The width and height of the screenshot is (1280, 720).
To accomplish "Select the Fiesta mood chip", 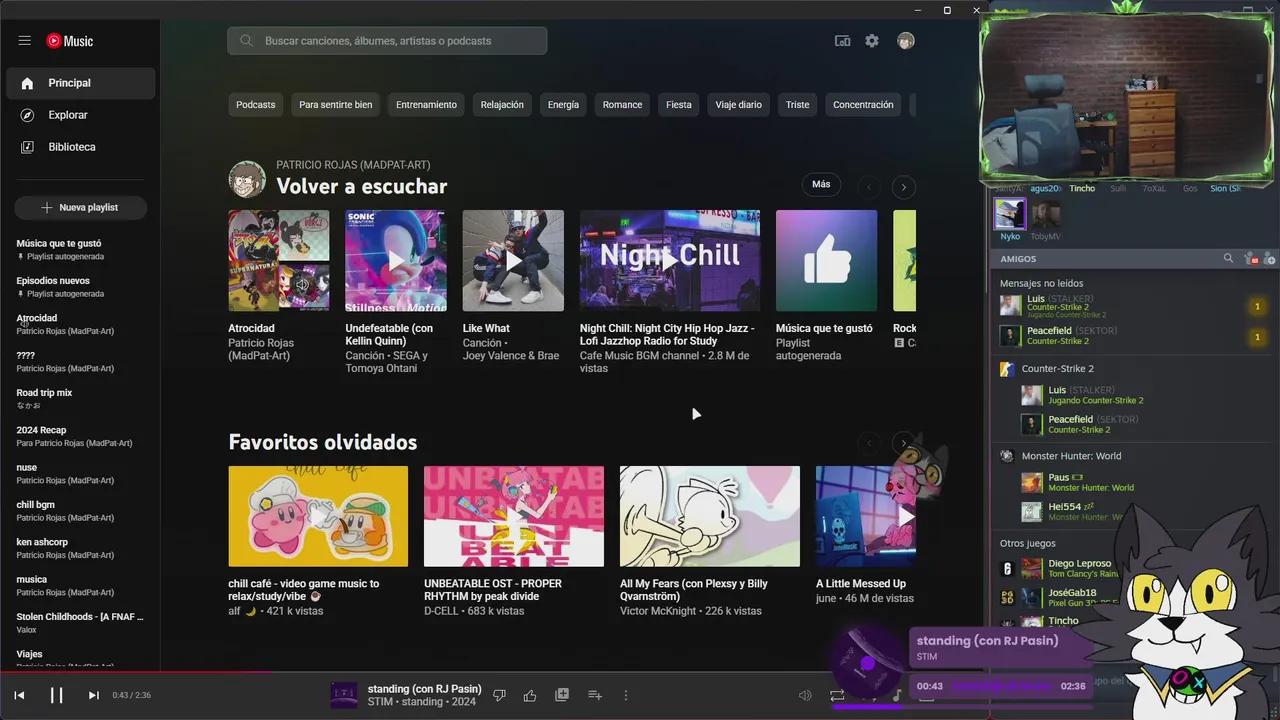I will coord(679,105).
